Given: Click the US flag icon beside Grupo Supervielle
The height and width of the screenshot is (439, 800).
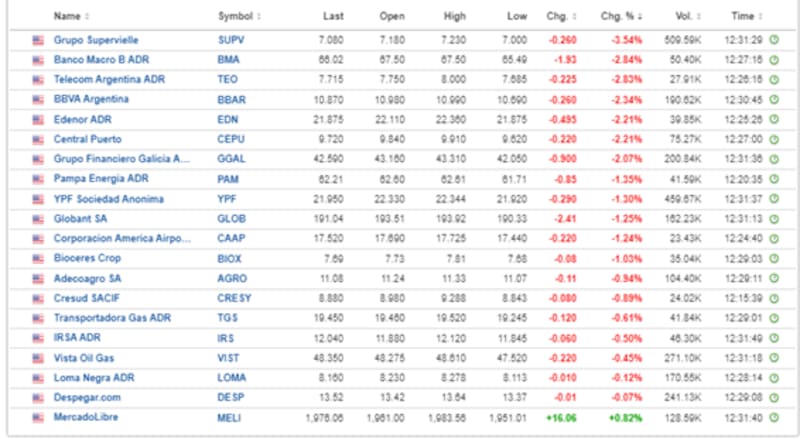Looking at the screenshot, I should (39, 39).
